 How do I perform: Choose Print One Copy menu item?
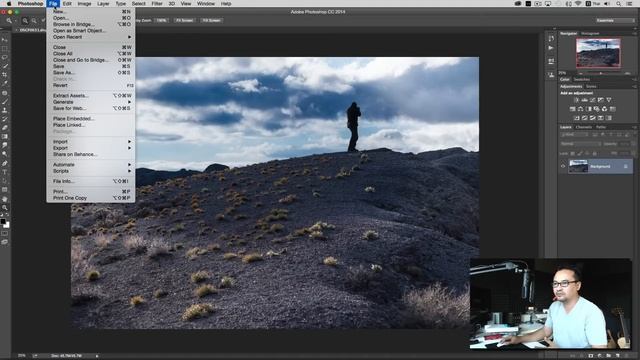[x=91, y=198]
